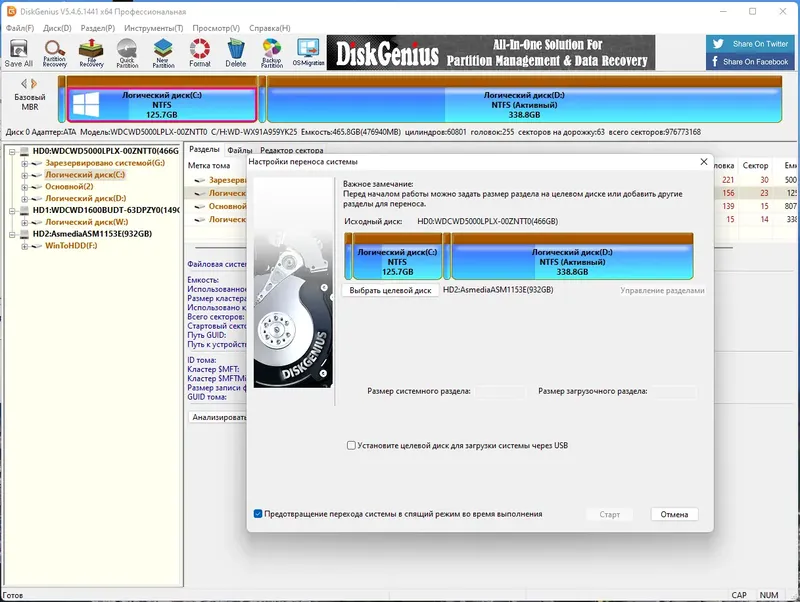Screen dimensions: 800x602
Task: Select WinToHDD(F:) in the disk tree
Action: point(71,245)
